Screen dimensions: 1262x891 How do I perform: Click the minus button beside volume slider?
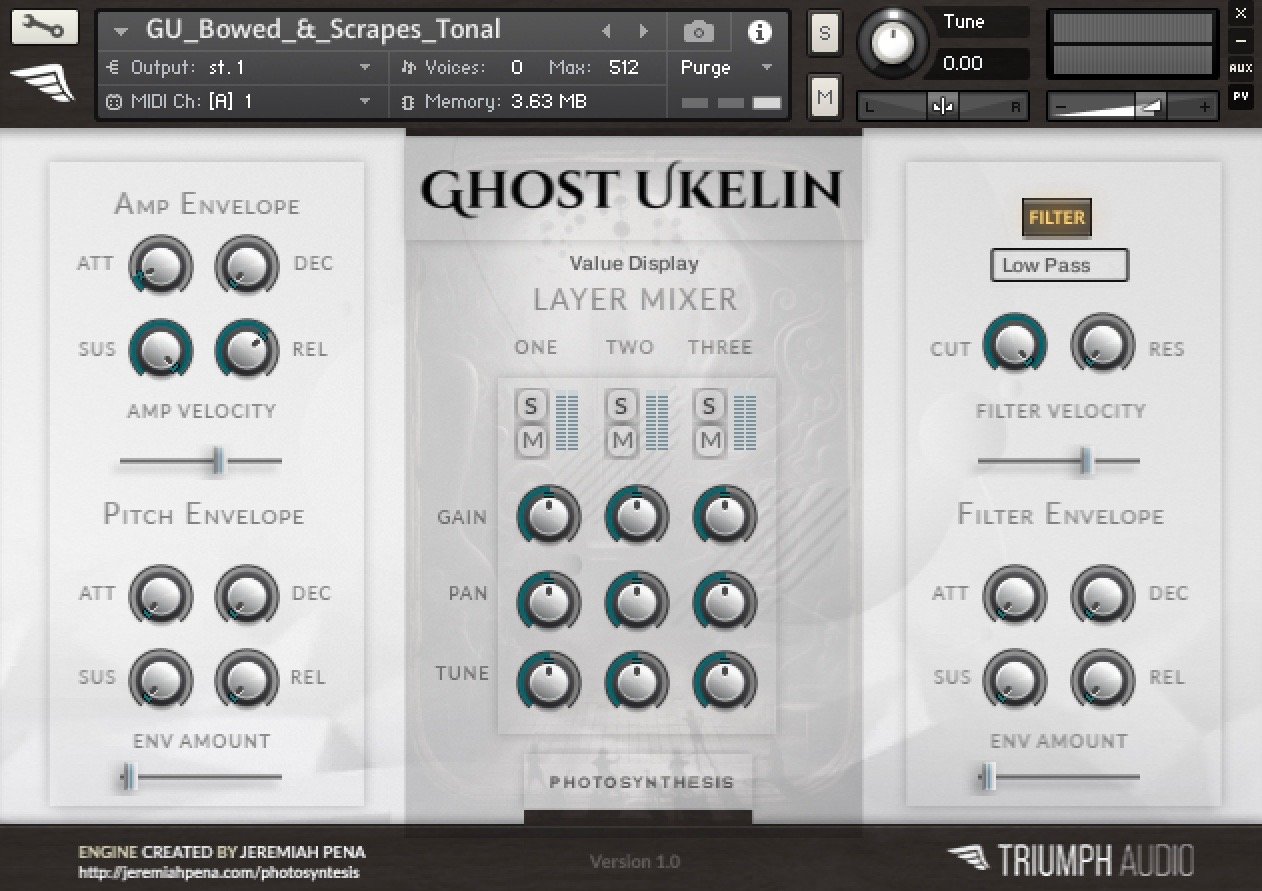point(1061,106)
